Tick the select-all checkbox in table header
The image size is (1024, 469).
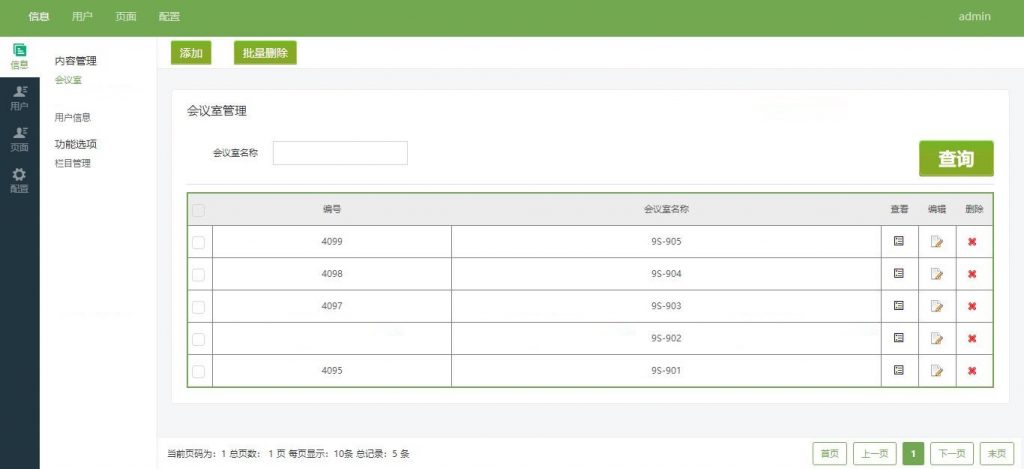click(x=199, y=210)
